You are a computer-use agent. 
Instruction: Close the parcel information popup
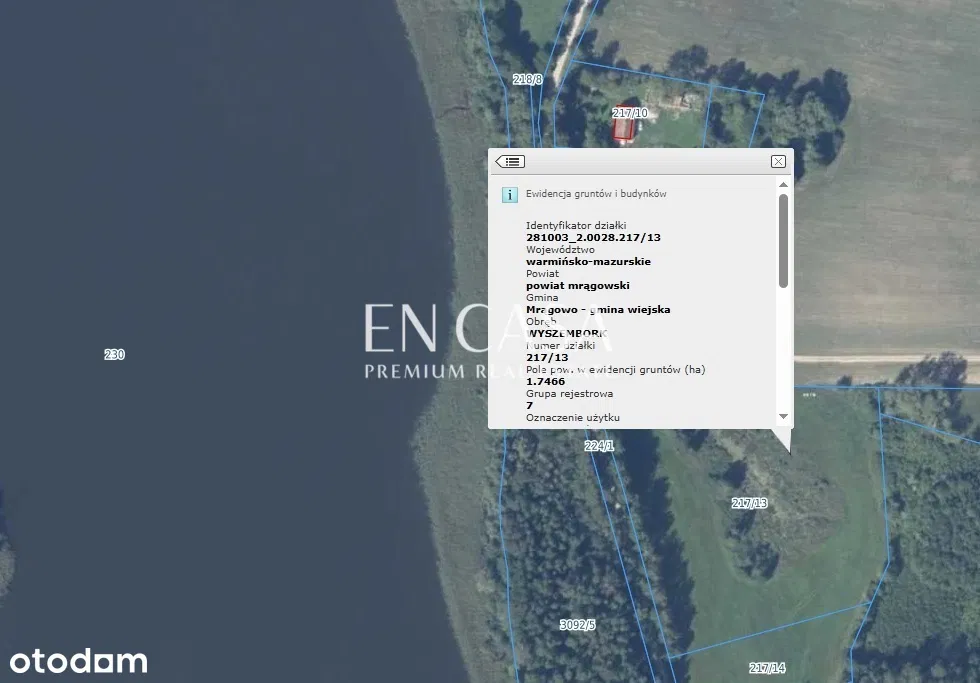coord(778,162)
